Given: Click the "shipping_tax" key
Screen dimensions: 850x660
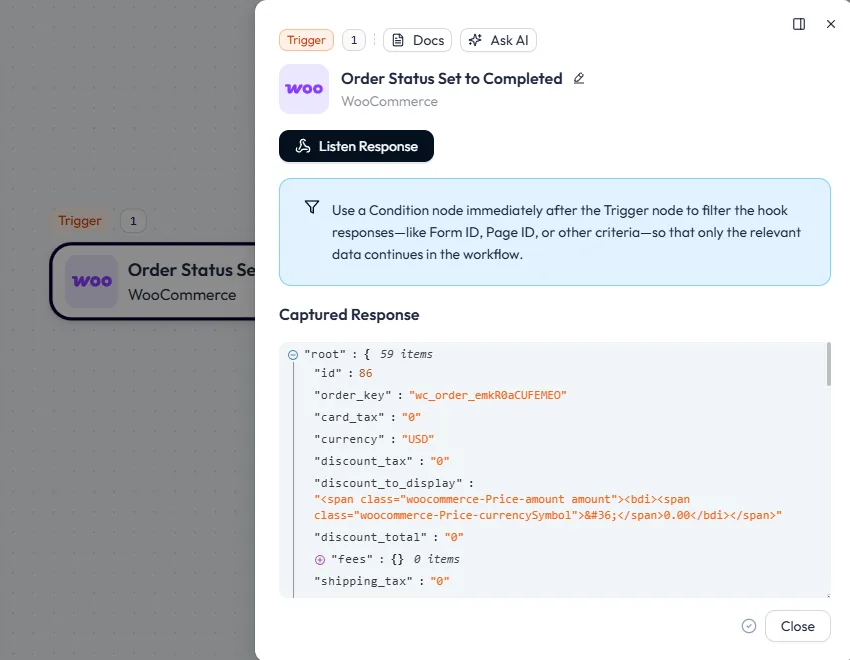Looking at the screenshot, I should 363,581.
